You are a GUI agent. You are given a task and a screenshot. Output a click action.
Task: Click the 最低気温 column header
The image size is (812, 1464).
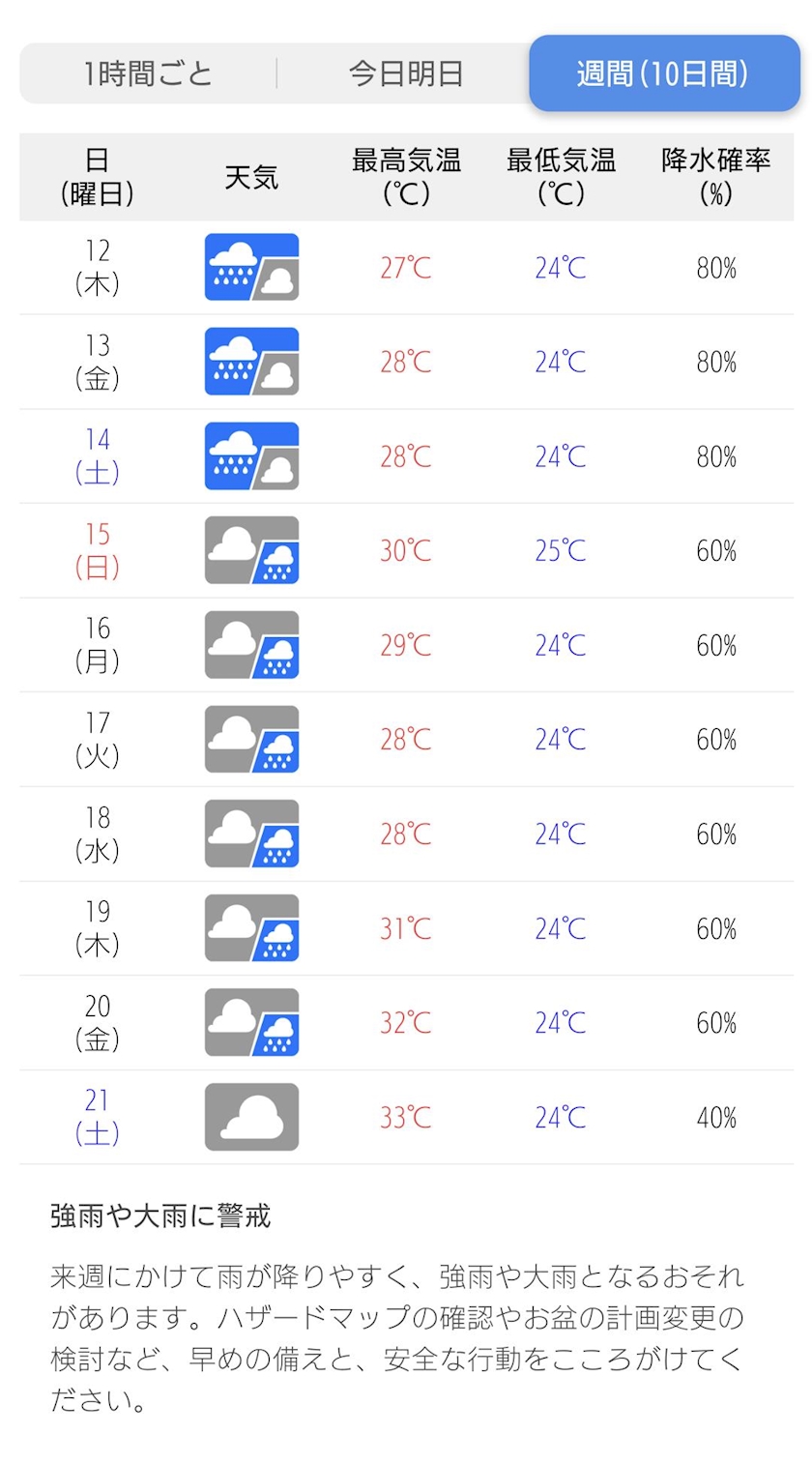pyautogui.click(x=561, y=176)
